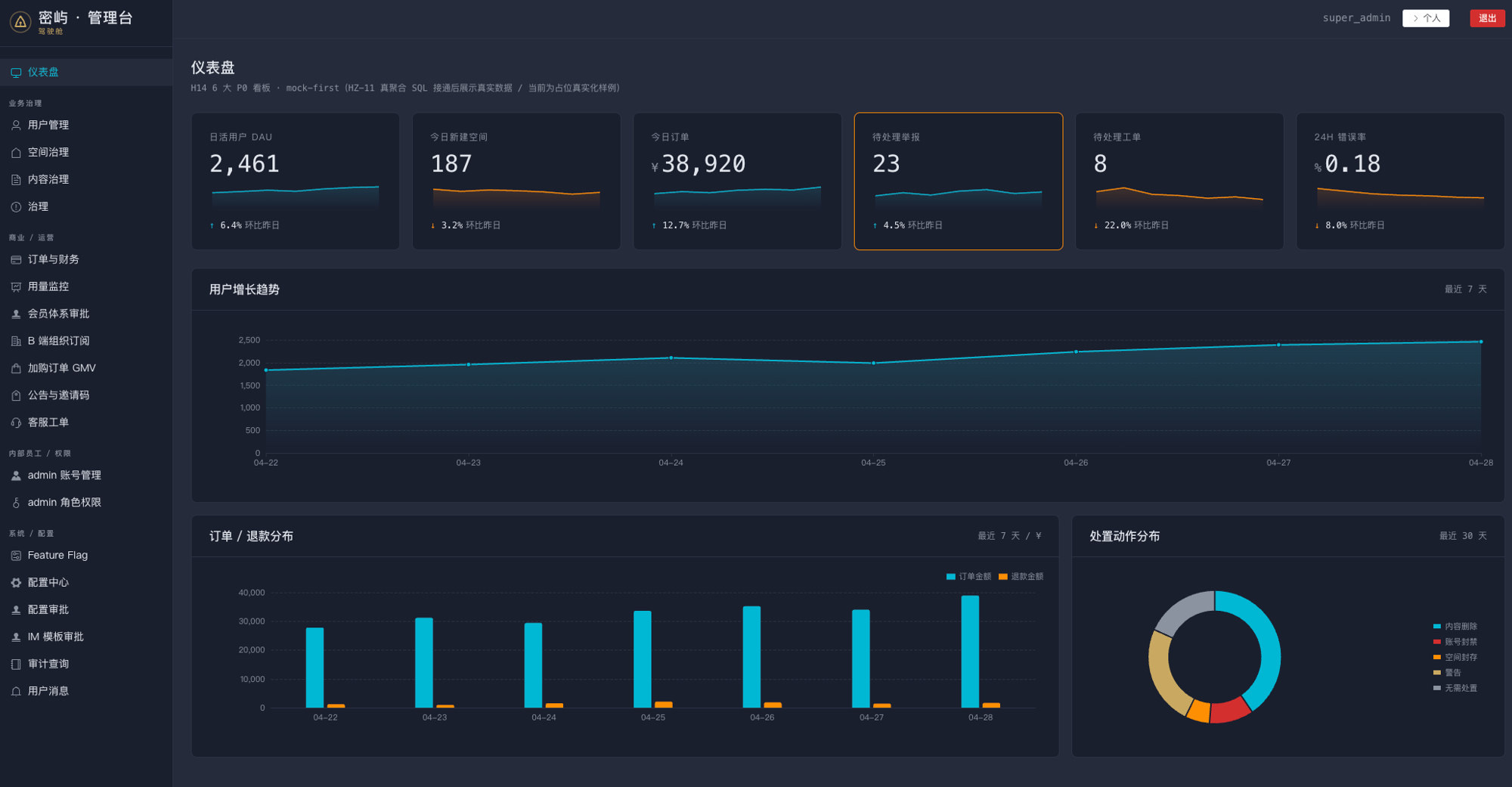Select the 待处理举报 stat card
This screenshot has width=1512, height=787.
959,181
